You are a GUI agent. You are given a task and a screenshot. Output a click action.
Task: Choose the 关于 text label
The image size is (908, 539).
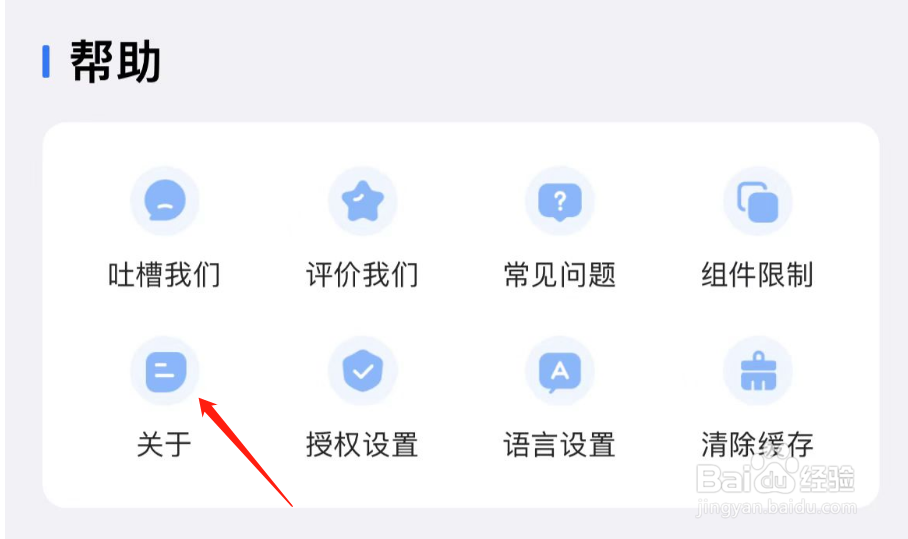pyautogui.click(x=164, y=445)
